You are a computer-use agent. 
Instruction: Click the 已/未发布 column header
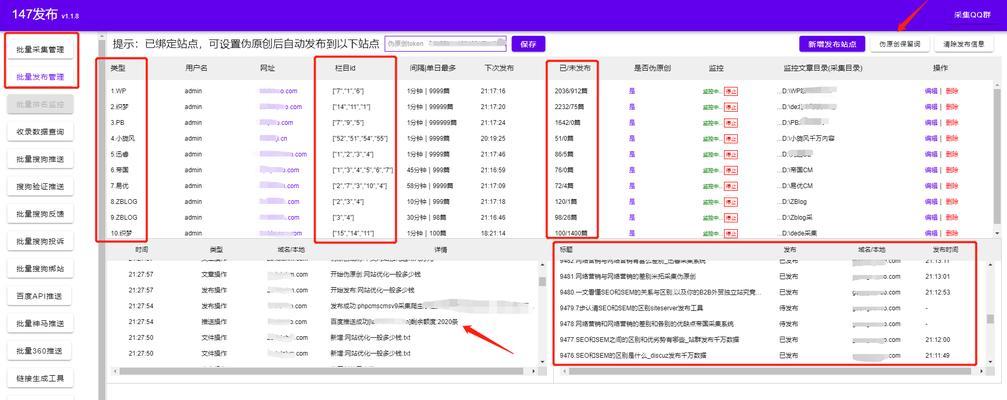[574, 67]
